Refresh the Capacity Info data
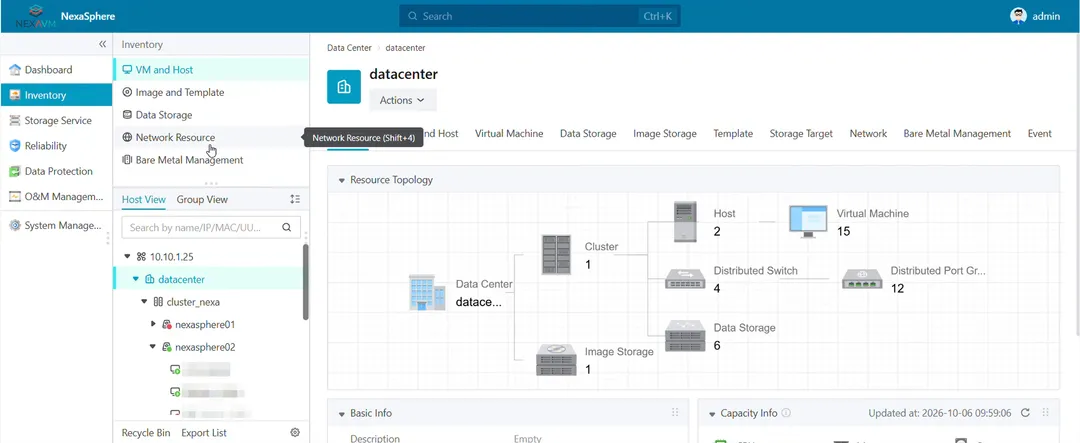Image resolution: width=1080 pixels, height=443 pixels. [x=1025, y=413]
